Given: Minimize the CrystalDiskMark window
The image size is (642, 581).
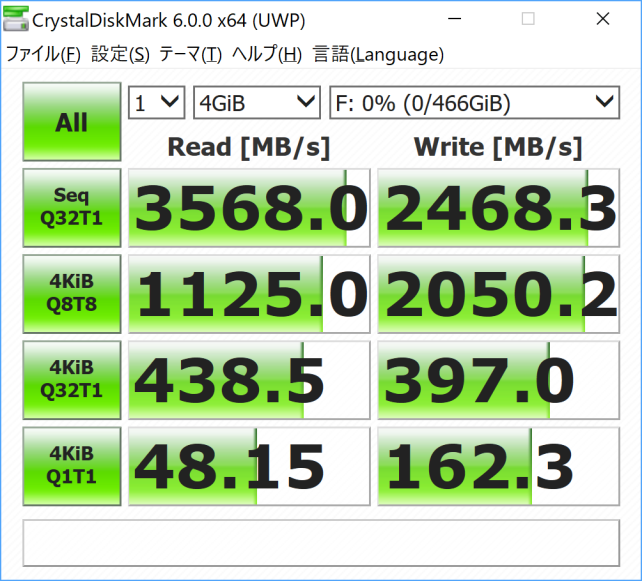Looking at the screenshot, I should click(454, 19).
